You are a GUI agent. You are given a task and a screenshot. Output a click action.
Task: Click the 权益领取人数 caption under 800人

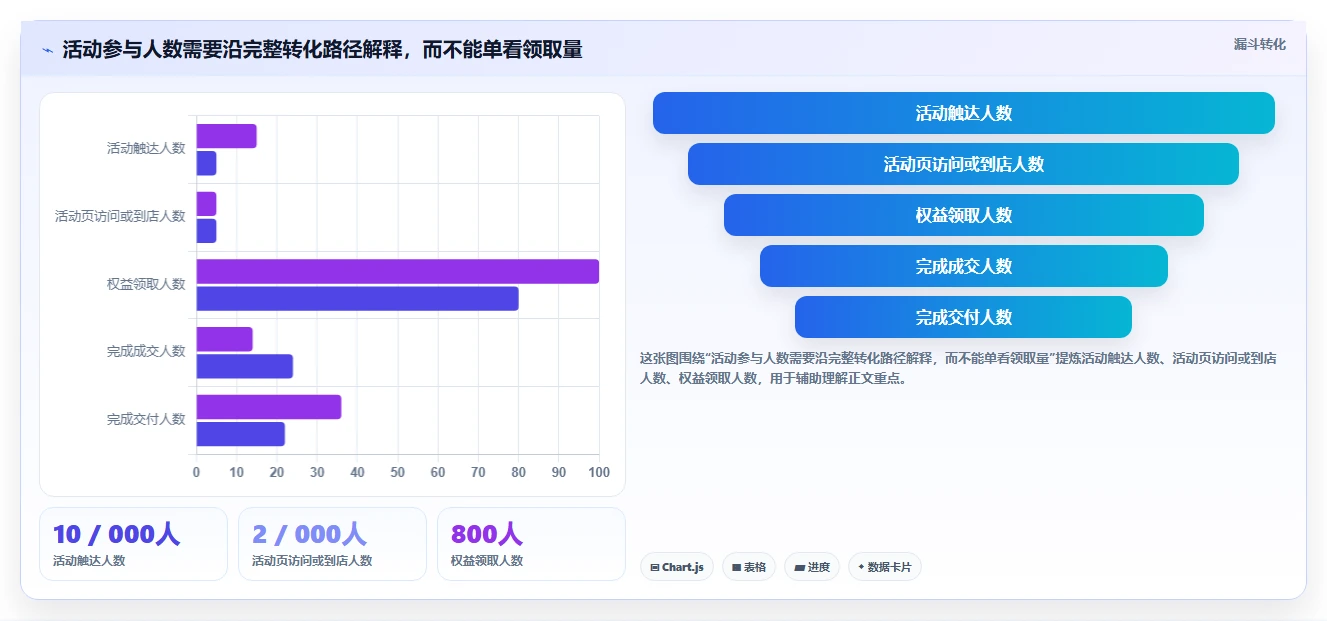(487, 561)
